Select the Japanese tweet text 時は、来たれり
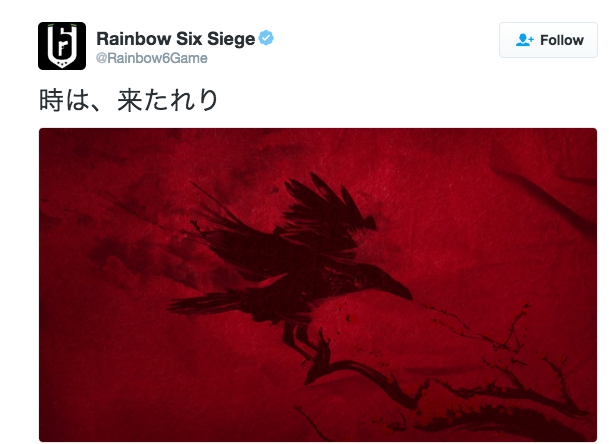This screenshot has height=444, width=609. 129,100
